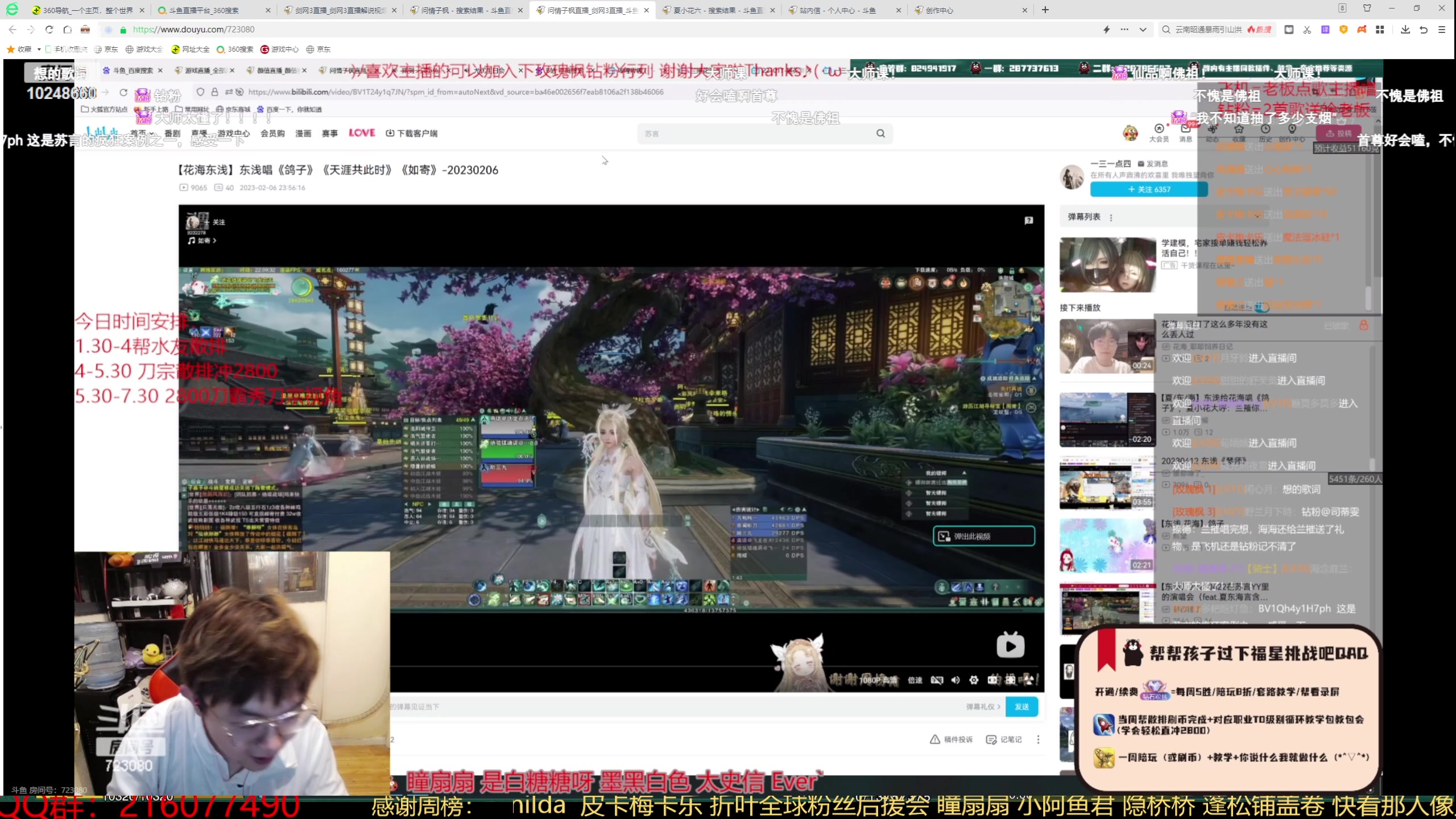Switch to 斗鱼直播平台_360搜索 tab

click(213, 10)
